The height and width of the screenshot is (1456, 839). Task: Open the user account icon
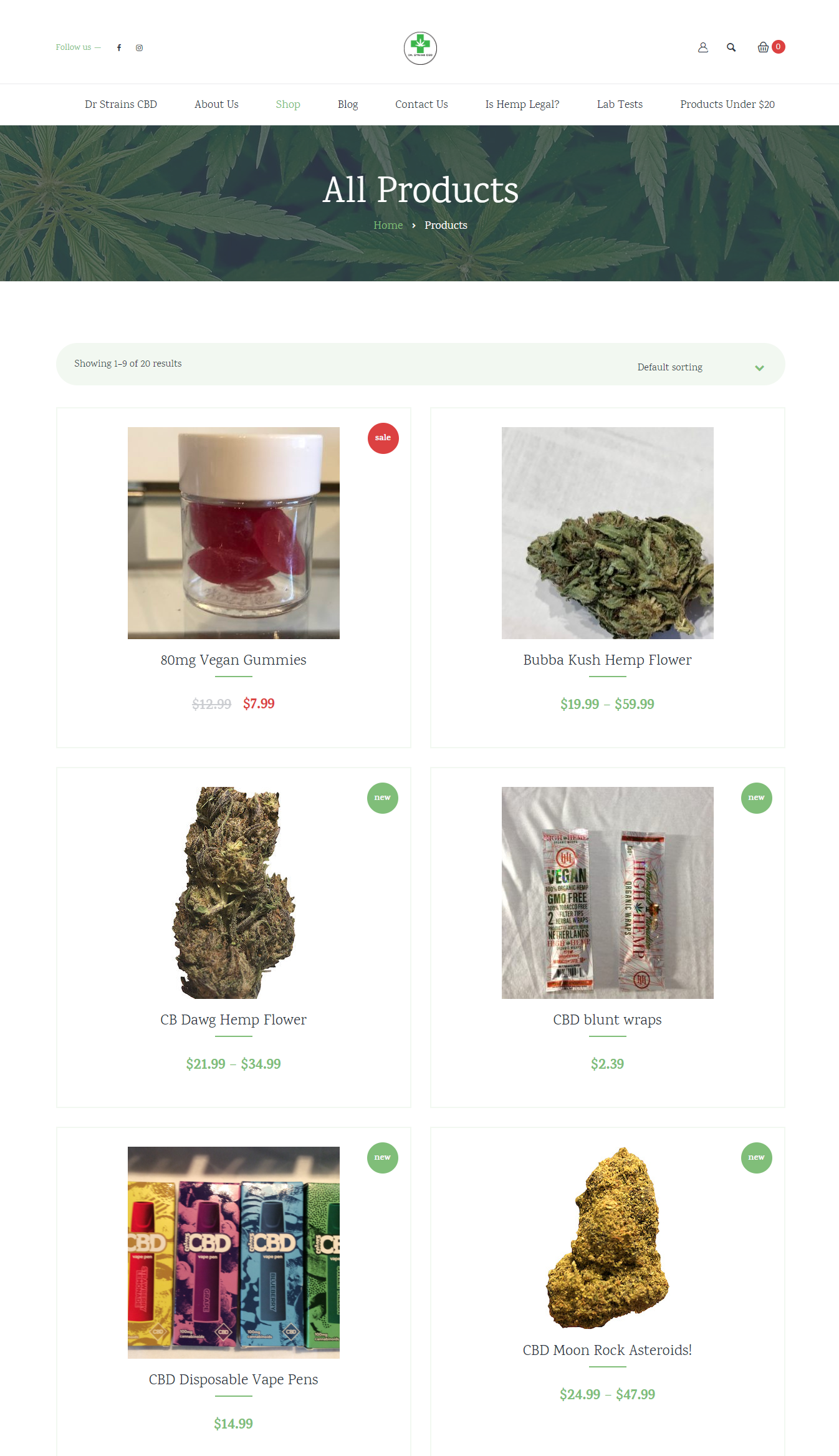(703, 47)
